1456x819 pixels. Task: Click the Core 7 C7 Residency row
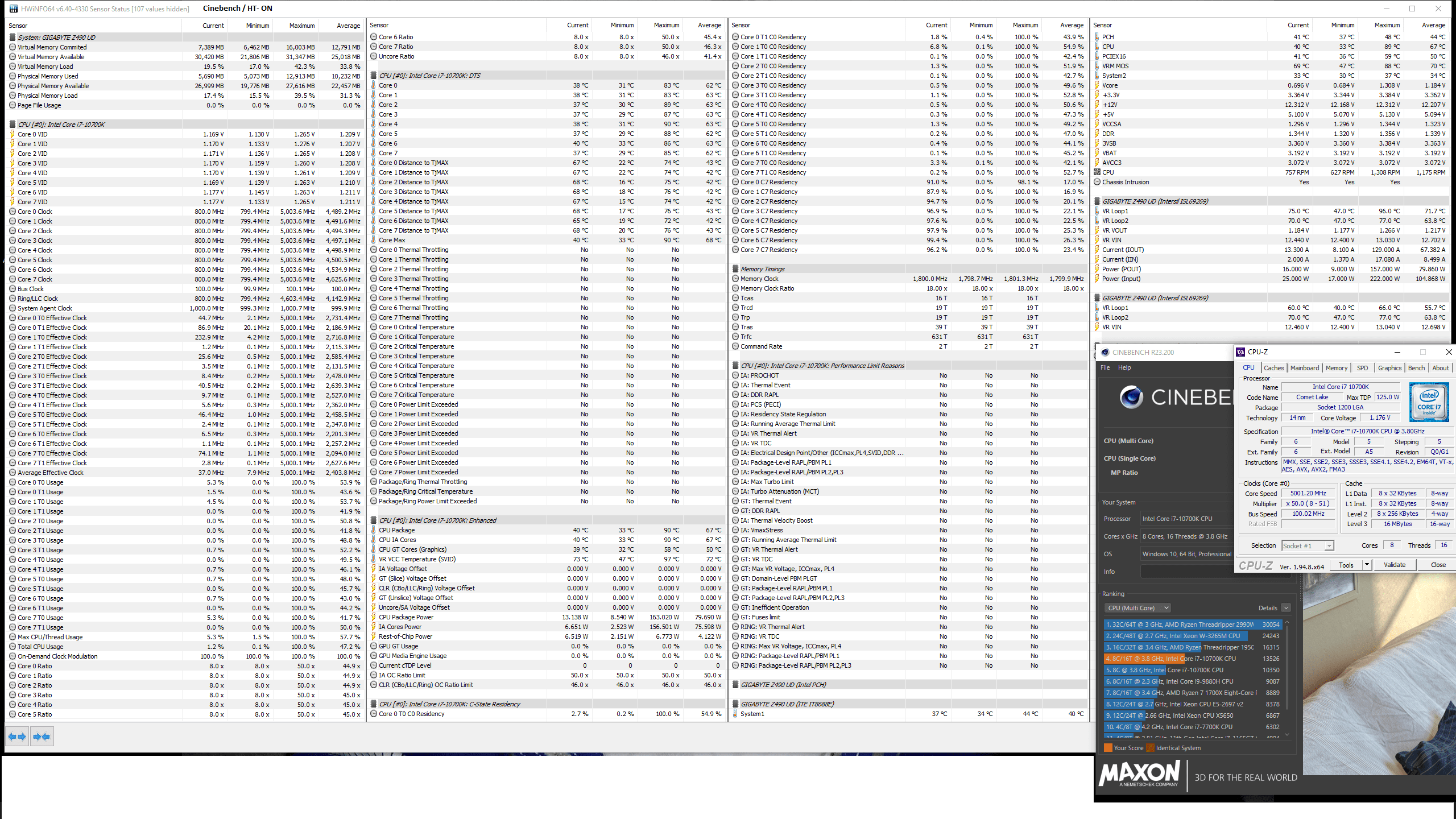click(909, 250)
